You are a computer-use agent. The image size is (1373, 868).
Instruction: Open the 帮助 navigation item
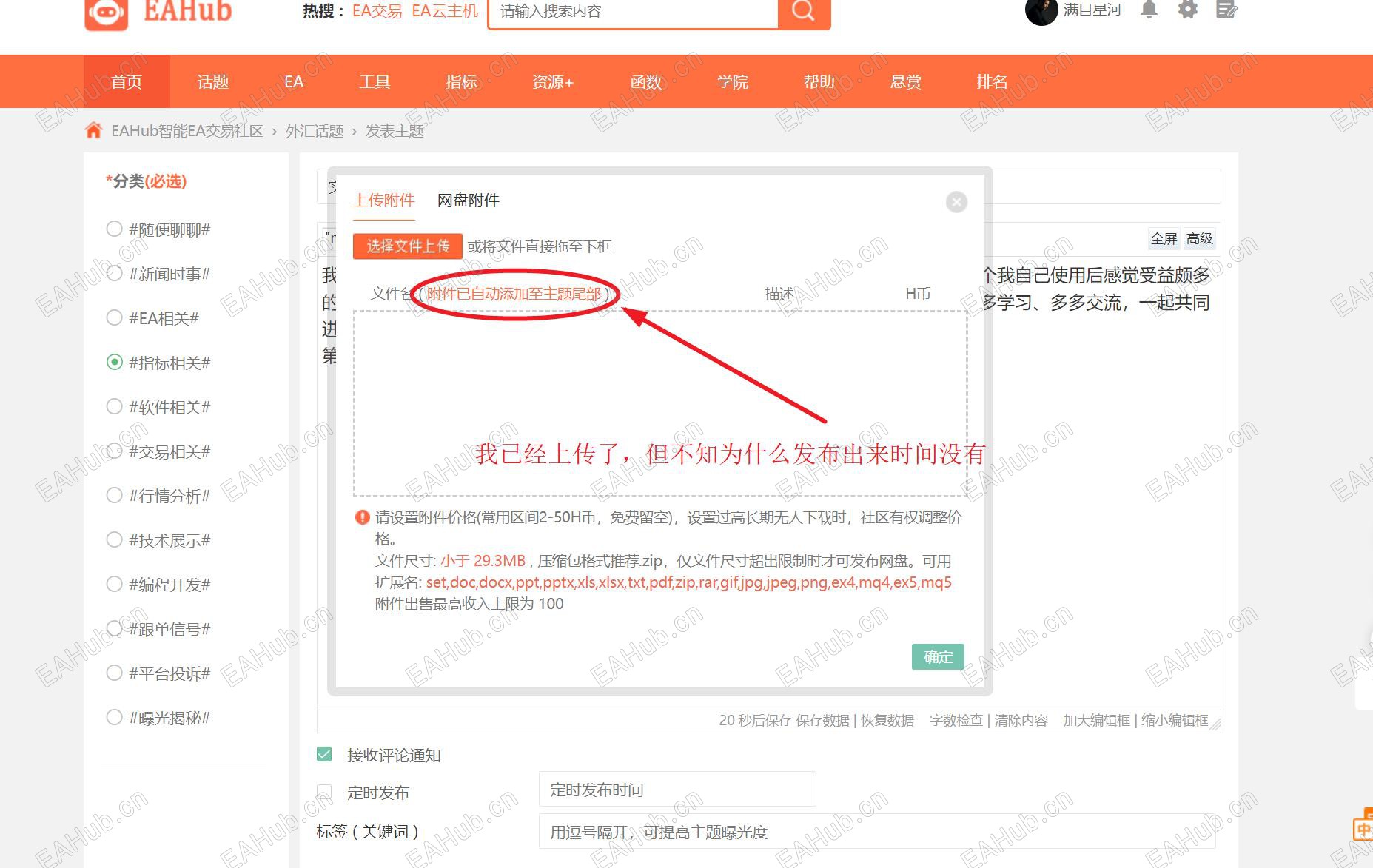coord(819,81)
